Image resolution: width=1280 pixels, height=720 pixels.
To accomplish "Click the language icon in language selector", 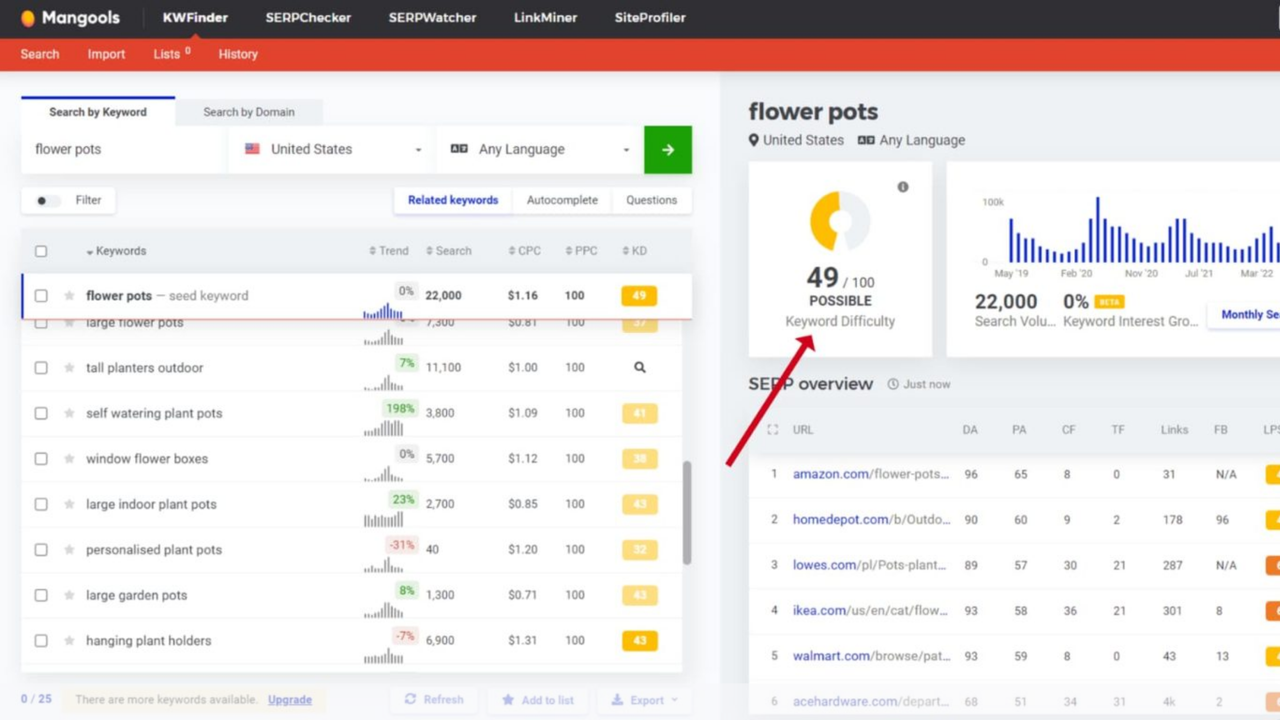I will pos(459,149).
